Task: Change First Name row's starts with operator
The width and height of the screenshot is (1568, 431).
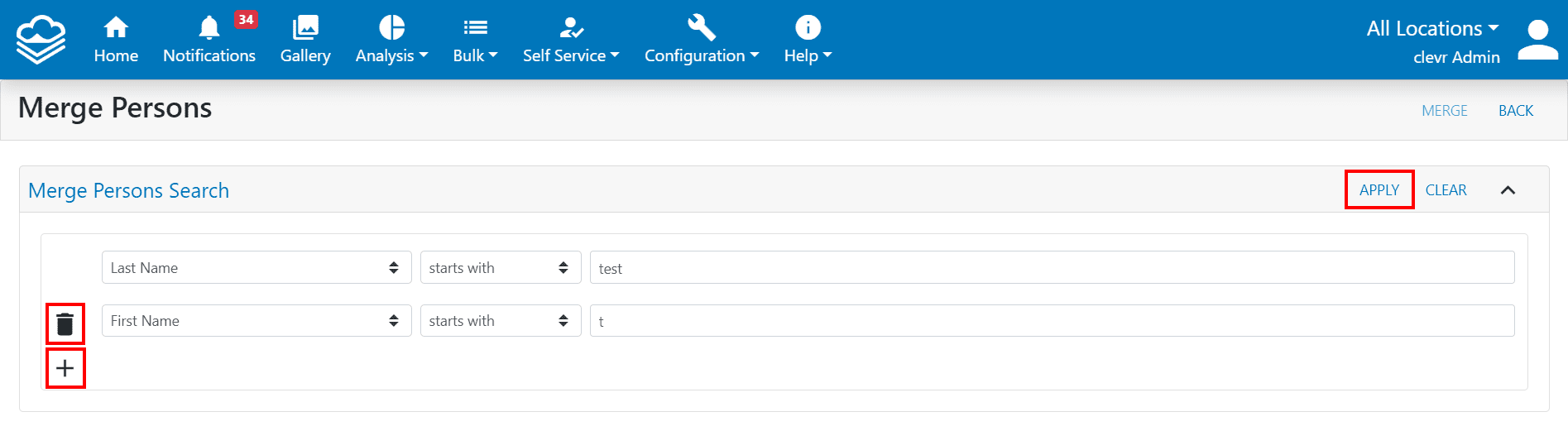Action: (501, 320)
